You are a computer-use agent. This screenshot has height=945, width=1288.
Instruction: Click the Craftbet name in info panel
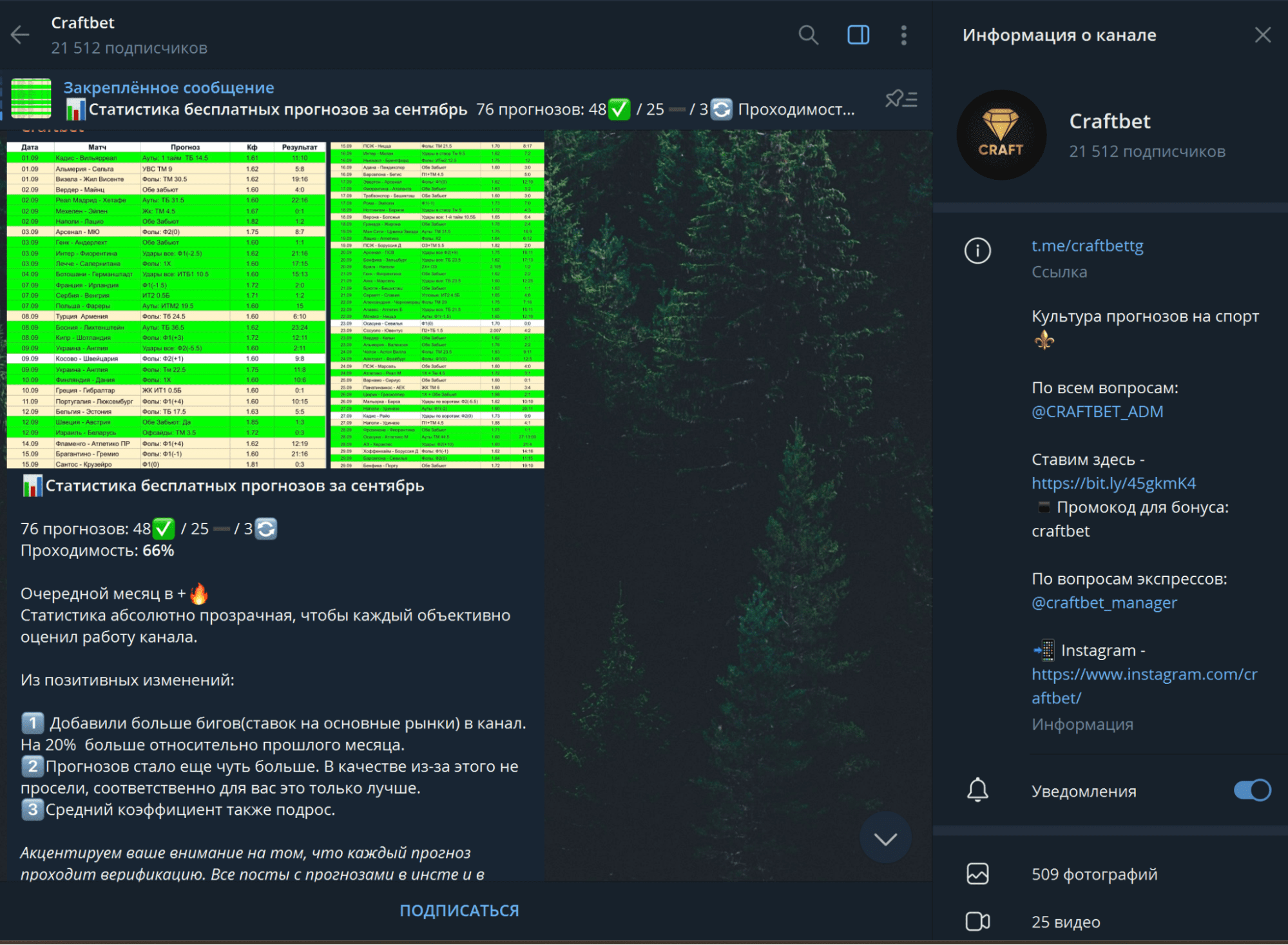[x=1110, y=121]
